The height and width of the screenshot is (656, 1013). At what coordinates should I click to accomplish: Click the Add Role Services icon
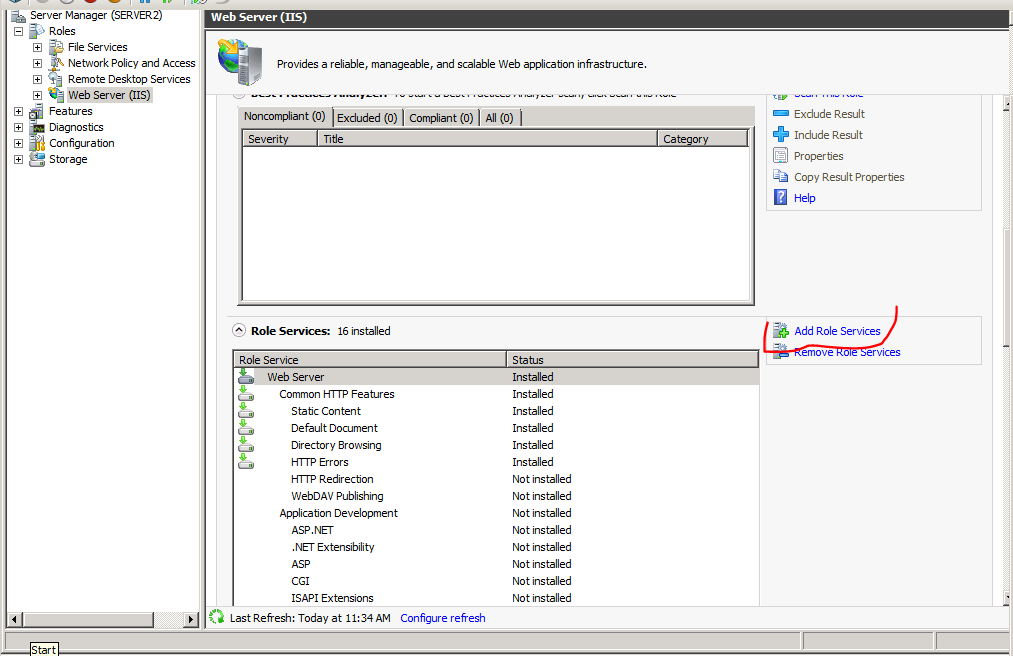point(781,330)
